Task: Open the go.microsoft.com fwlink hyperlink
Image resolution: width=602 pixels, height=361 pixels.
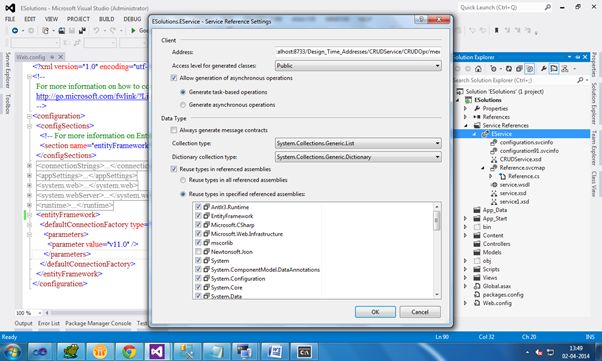Action: click(x=92, y=96)
